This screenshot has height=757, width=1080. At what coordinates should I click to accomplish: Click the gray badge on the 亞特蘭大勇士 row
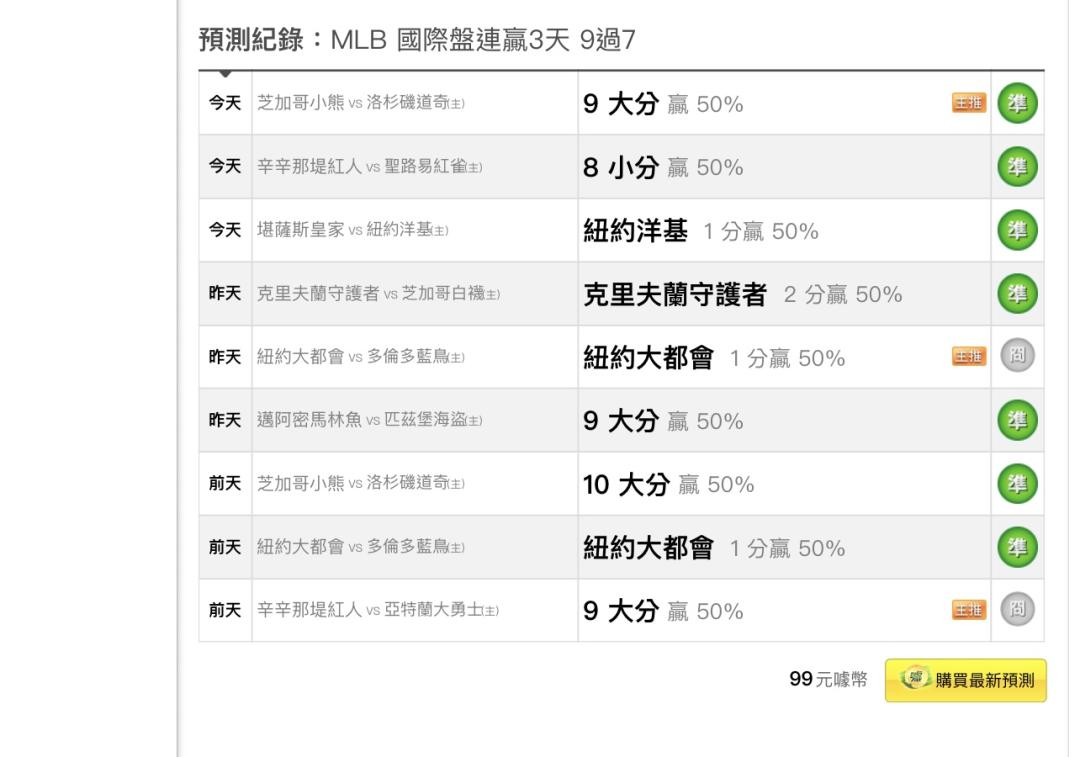[x=1018, y=610]
